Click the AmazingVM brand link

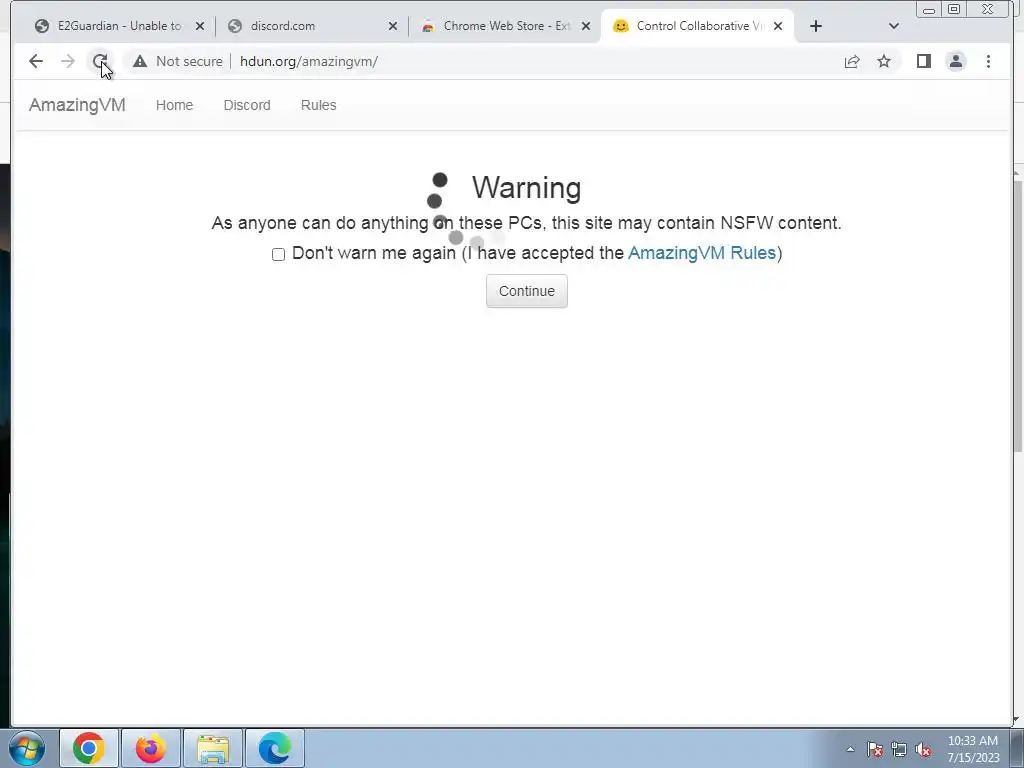pos(77,105)
